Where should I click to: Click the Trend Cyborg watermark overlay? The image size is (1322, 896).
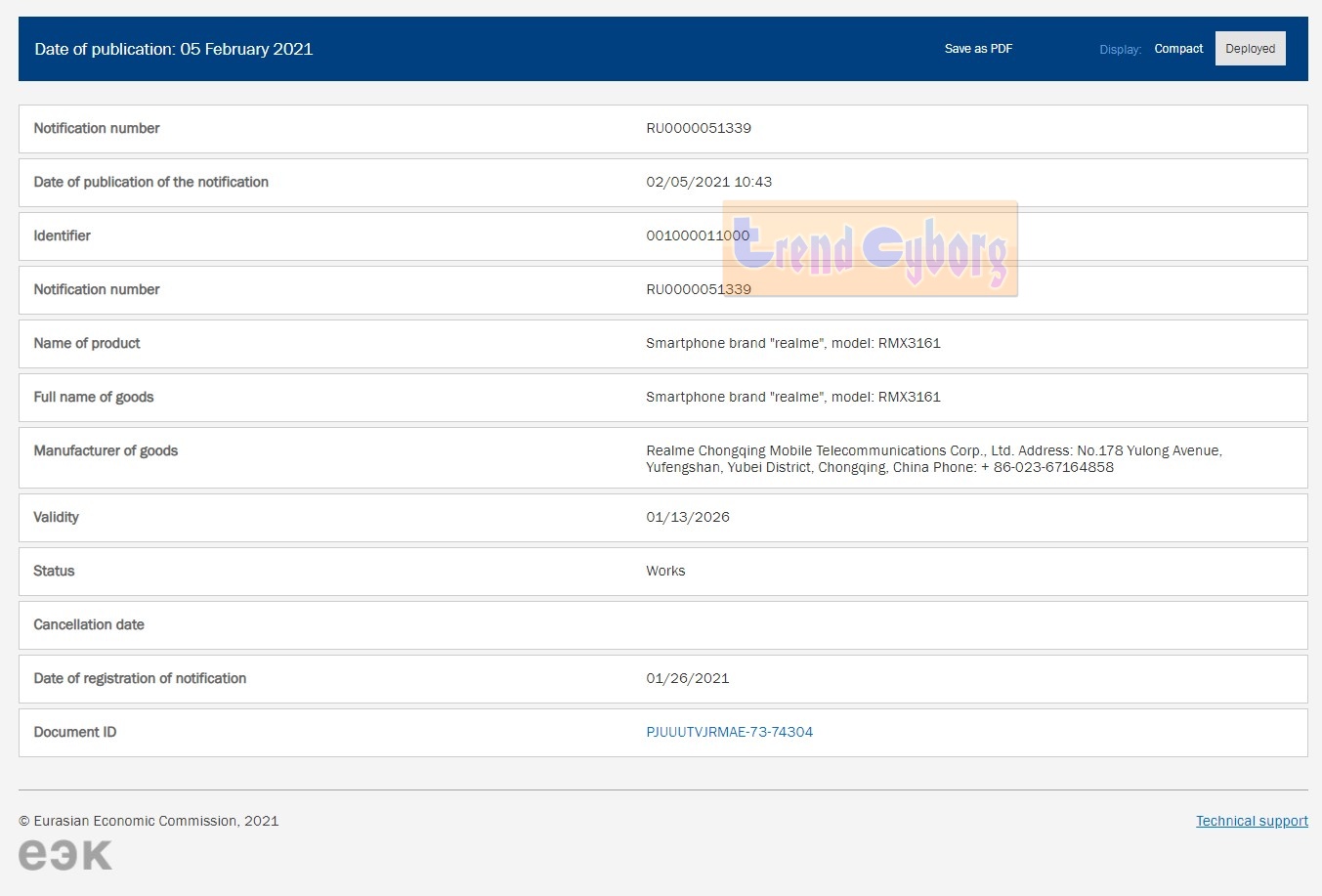tap(870, 247)
